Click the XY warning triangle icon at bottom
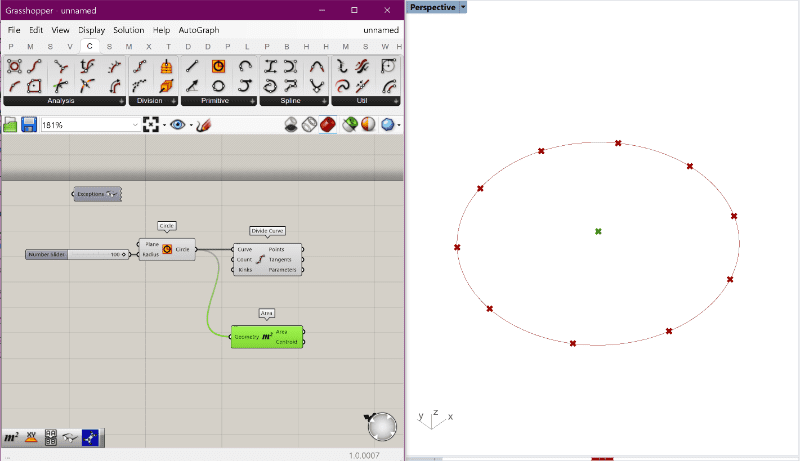Screen dimensions: 800x461 tap(31, 438)
